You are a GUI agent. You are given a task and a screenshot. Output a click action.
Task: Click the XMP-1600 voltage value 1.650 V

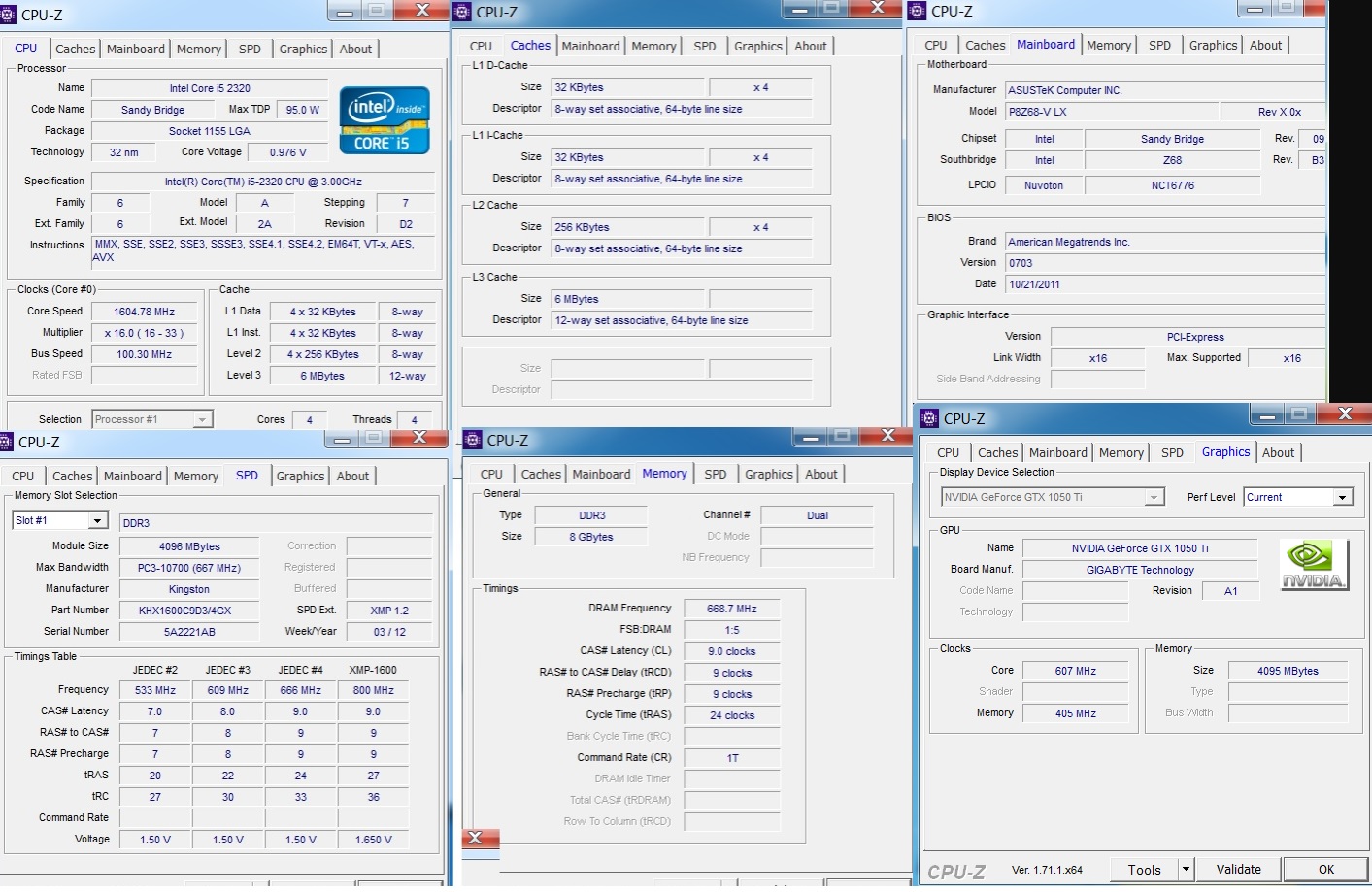(x=374, y=840)
